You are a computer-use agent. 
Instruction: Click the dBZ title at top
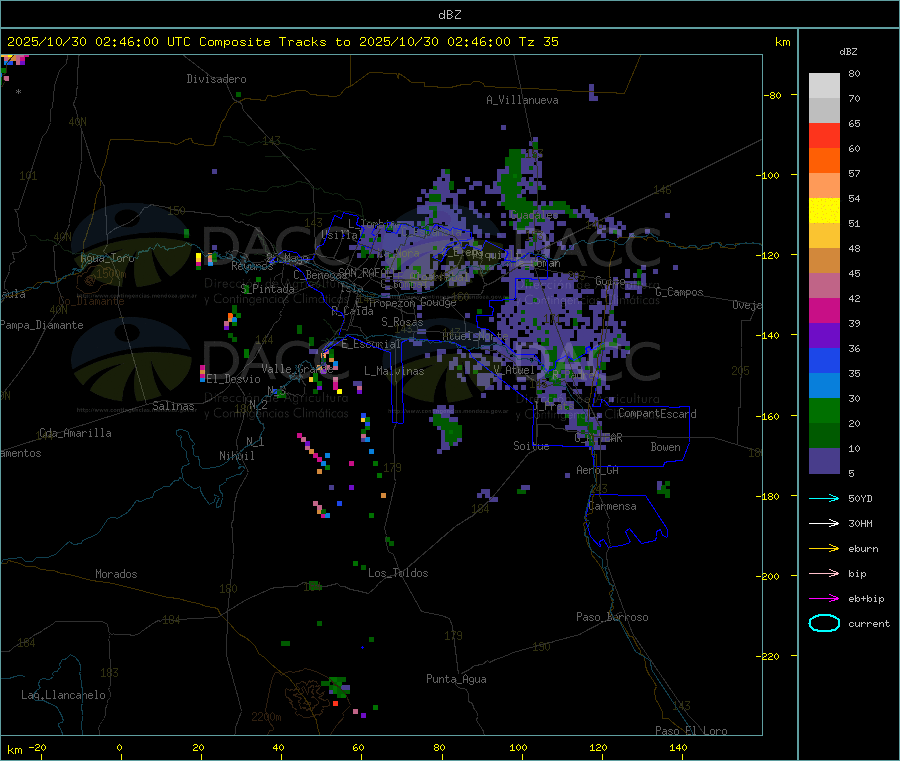click(x=449, y=15)
